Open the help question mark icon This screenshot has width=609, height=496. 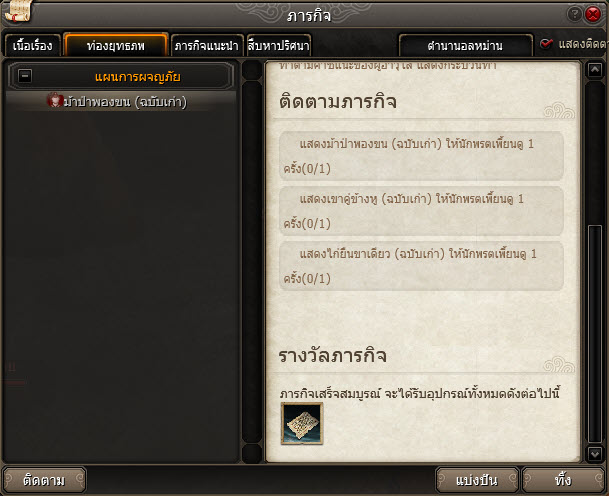(x=574, y=14)
